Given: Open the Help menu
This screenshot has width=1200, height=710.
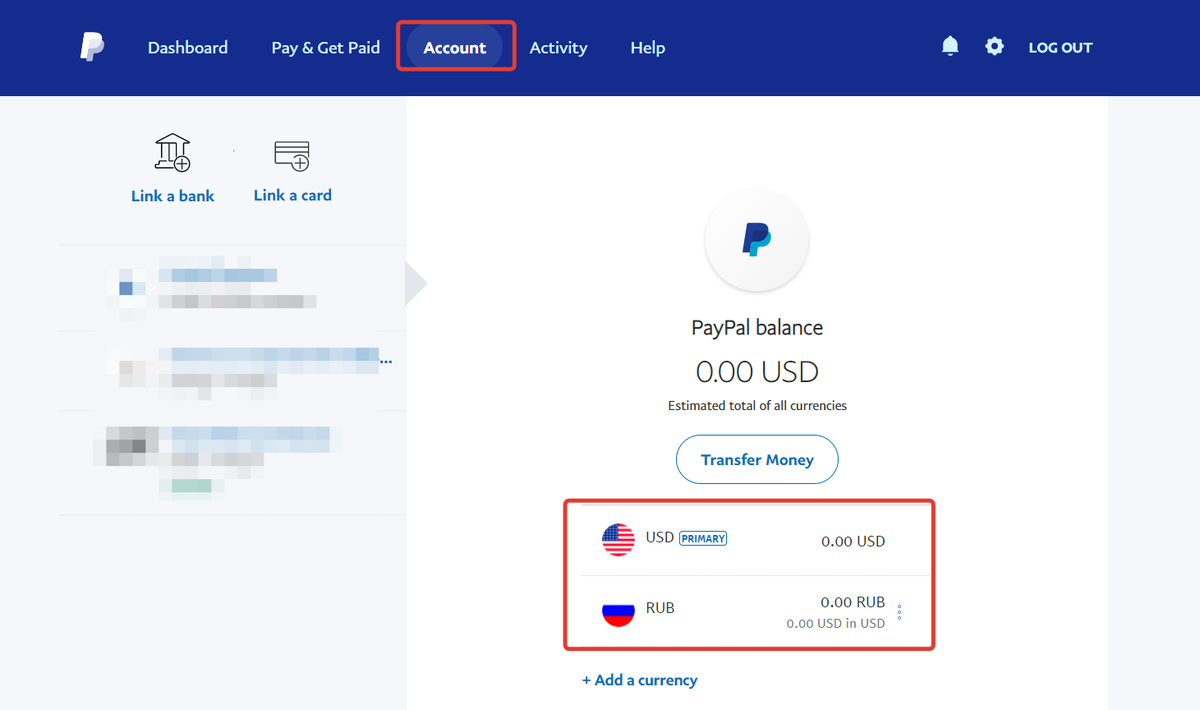Looking at the screenshot, I should click(648, 47).
